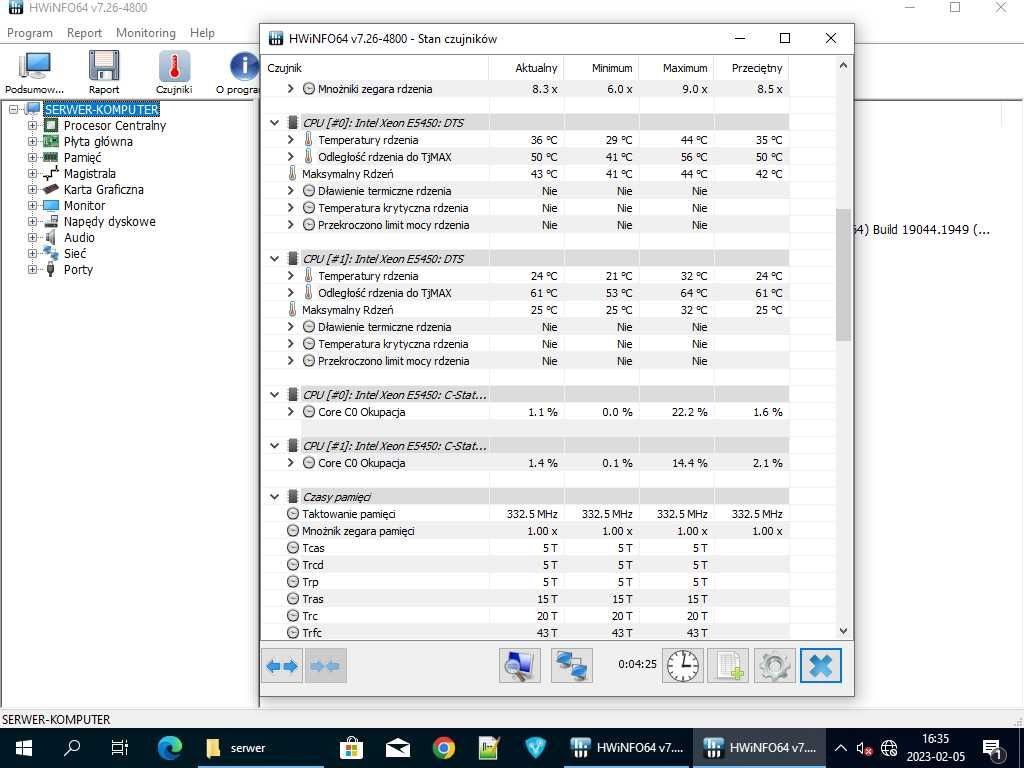Click the Maximum column header
Viewport: 1024px width, 768px height.
pyautogui.click(x=676, y=68)
